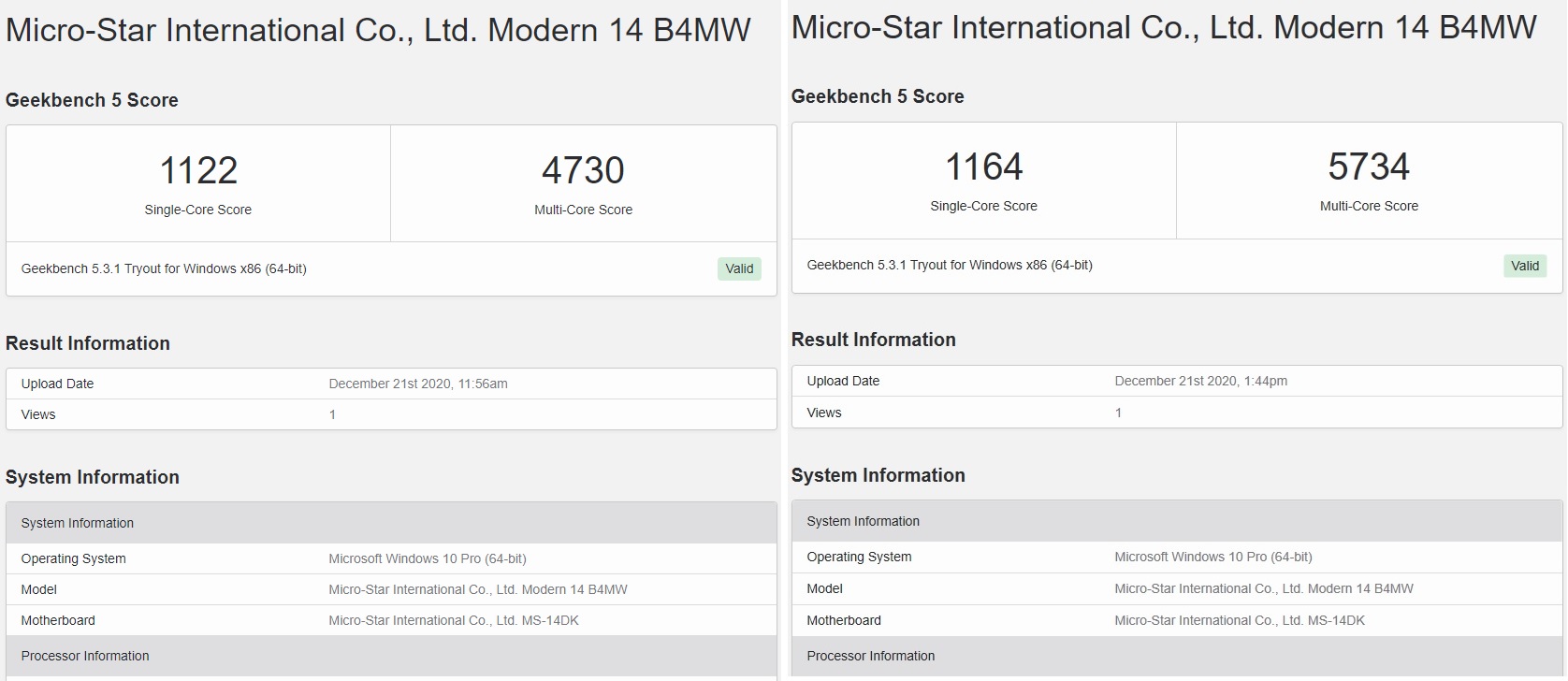1568x681 pixels.
Task: Click the right Views row label
Action: point(824,413)
